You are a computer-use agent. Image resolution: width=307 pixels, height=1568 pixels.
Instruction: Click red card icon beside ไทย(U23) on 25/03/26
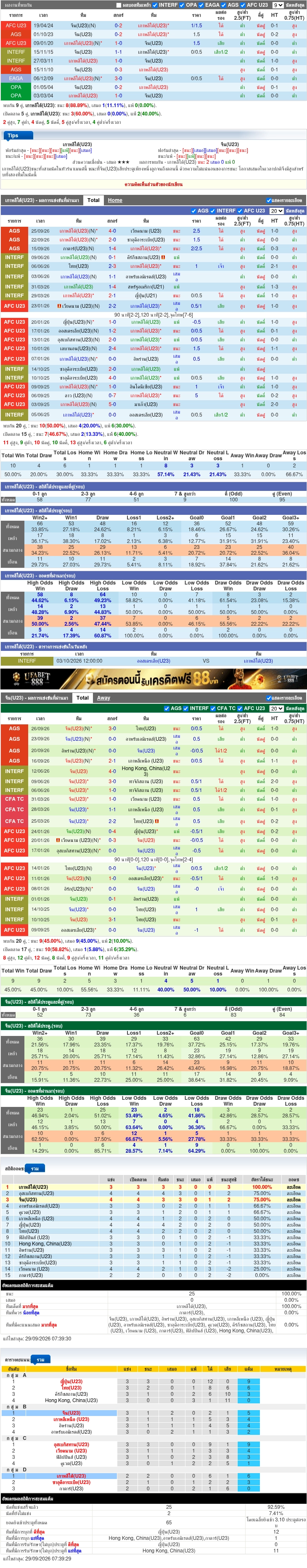[x=156, y=821]
